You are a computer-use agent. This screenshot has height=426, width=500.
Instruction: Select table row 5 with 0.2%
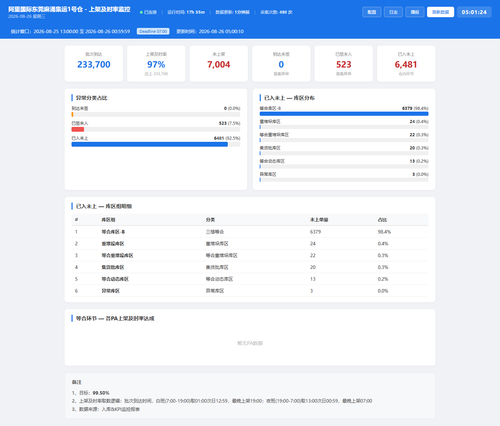(x=250, y=279)
